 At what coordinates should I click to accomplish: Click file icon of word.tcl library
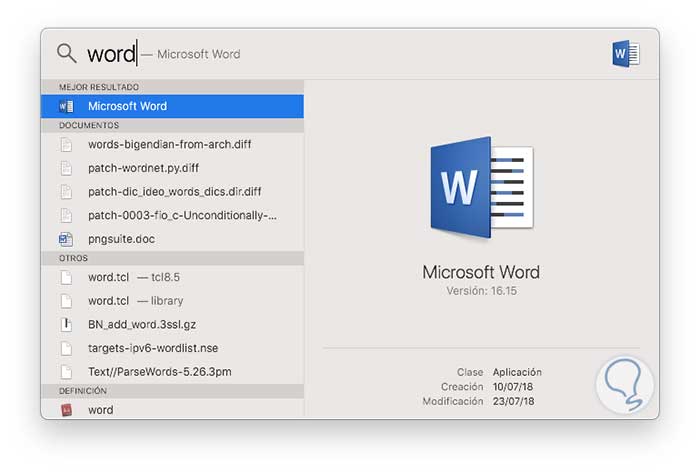coord(66,301)
